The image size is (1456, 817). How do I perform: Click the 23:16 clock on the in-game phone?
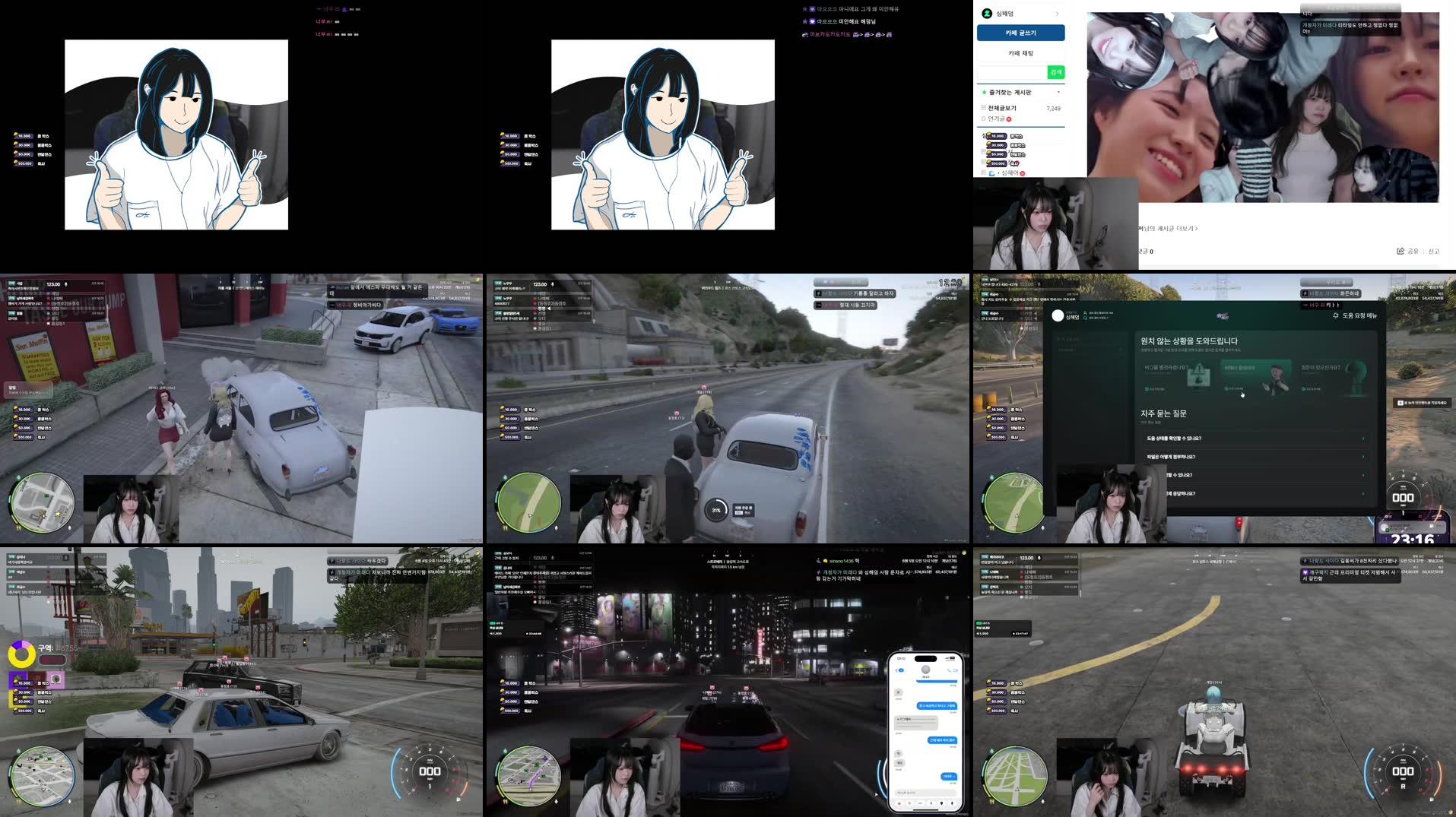point(1413,538)
